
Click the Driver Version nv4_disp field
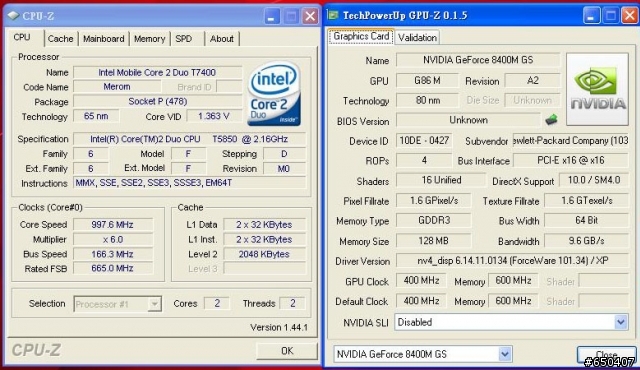click(512, 260)
